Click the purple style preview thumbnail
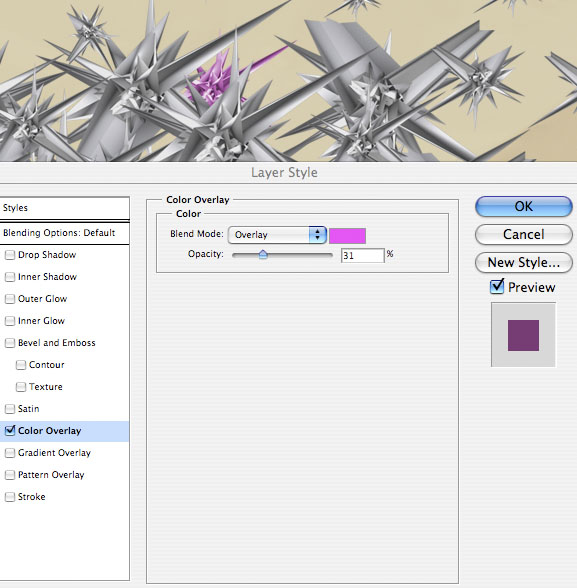577x588 pixels. click(x=523, y=335)
